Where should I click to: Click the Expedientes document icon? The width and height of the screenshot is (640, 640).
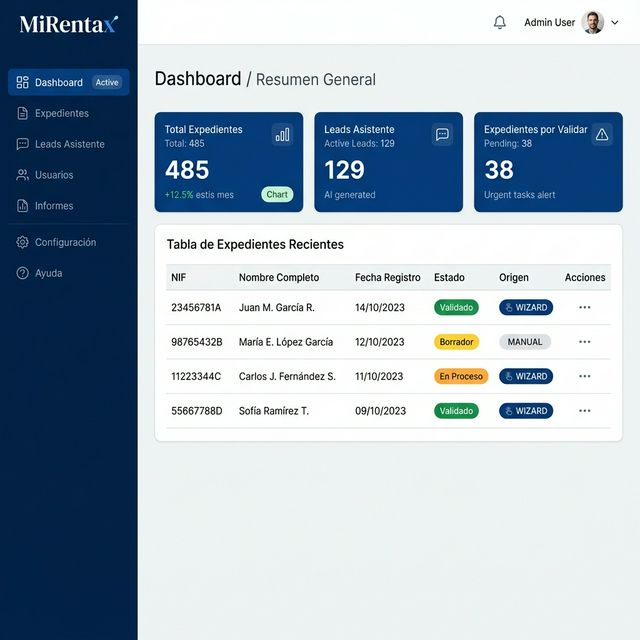pos(22,113)
